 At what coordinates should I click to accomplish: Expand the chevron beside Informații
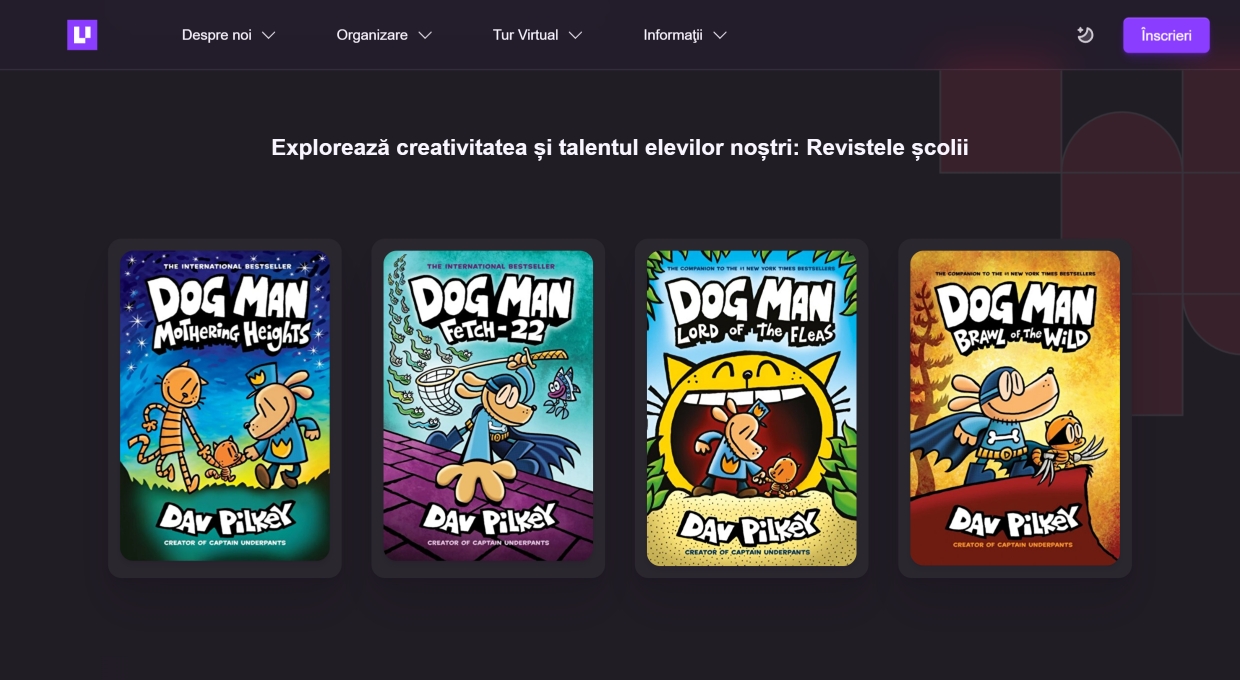(x=719, y=35)
